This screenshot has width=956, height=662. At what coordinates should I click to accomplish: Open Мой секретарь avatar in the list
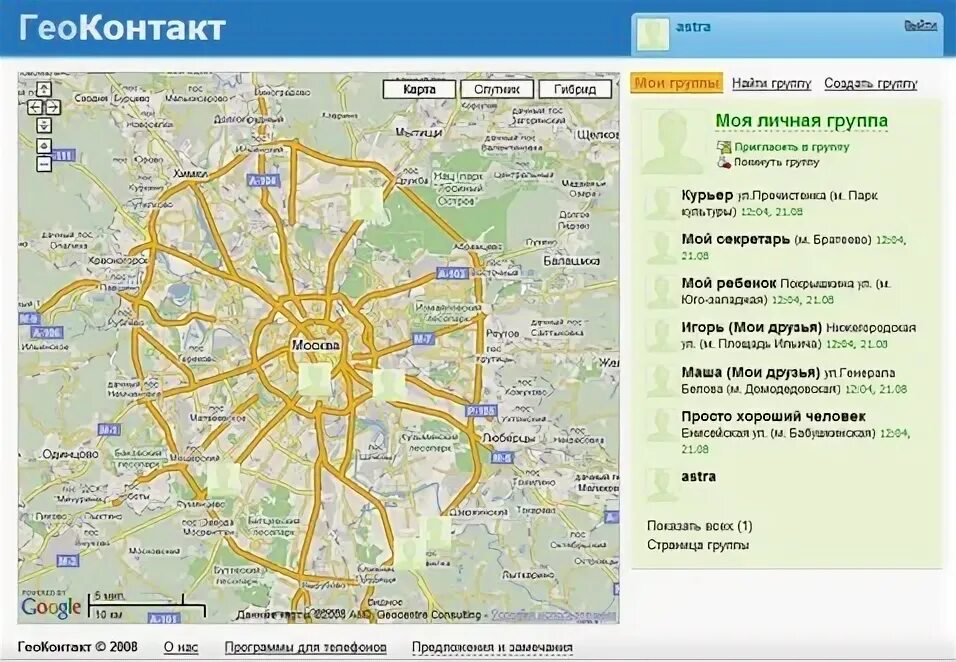tap(662, 247)
